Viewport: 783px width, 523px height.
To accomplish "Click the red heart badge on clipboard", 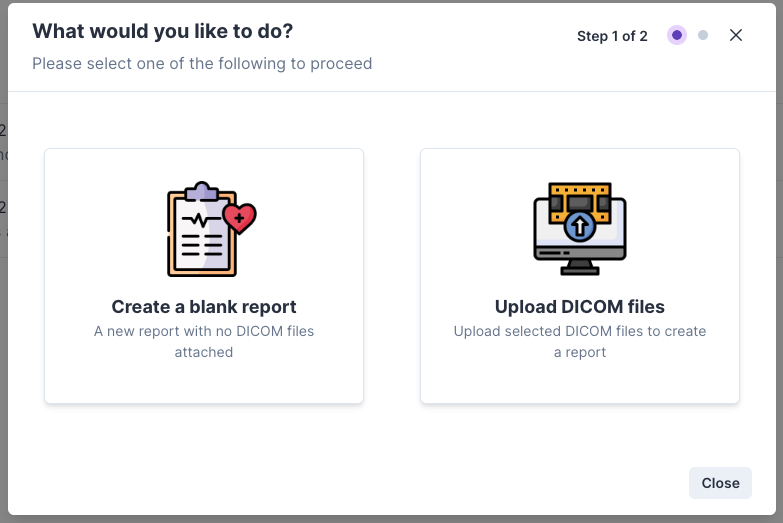I will point(240,218).
